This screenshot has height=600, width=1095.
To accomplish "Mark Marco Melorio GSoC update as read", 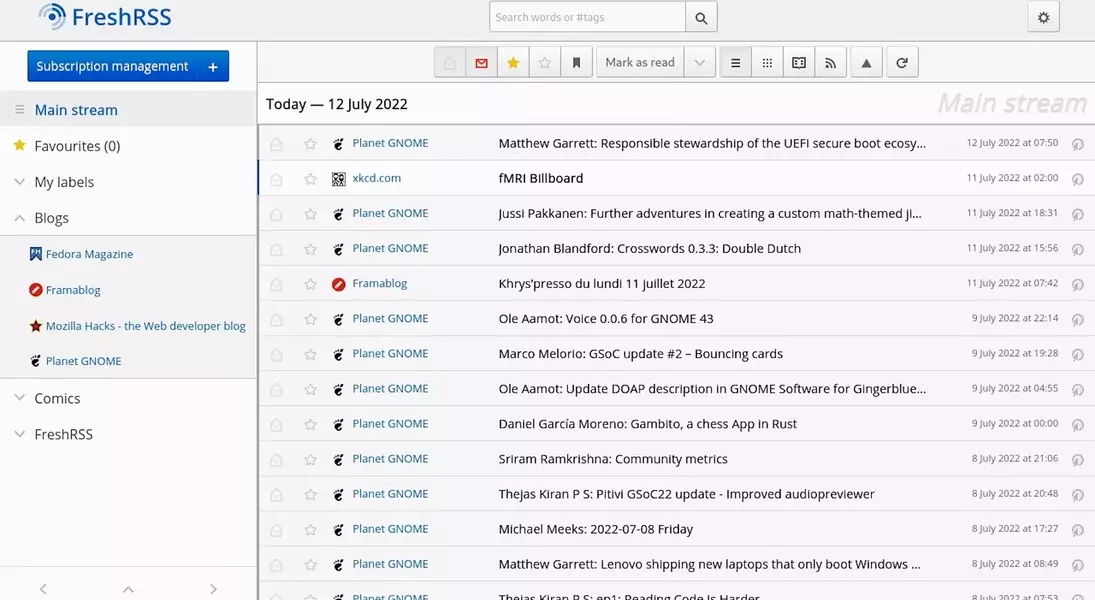I will click(277, 354).
